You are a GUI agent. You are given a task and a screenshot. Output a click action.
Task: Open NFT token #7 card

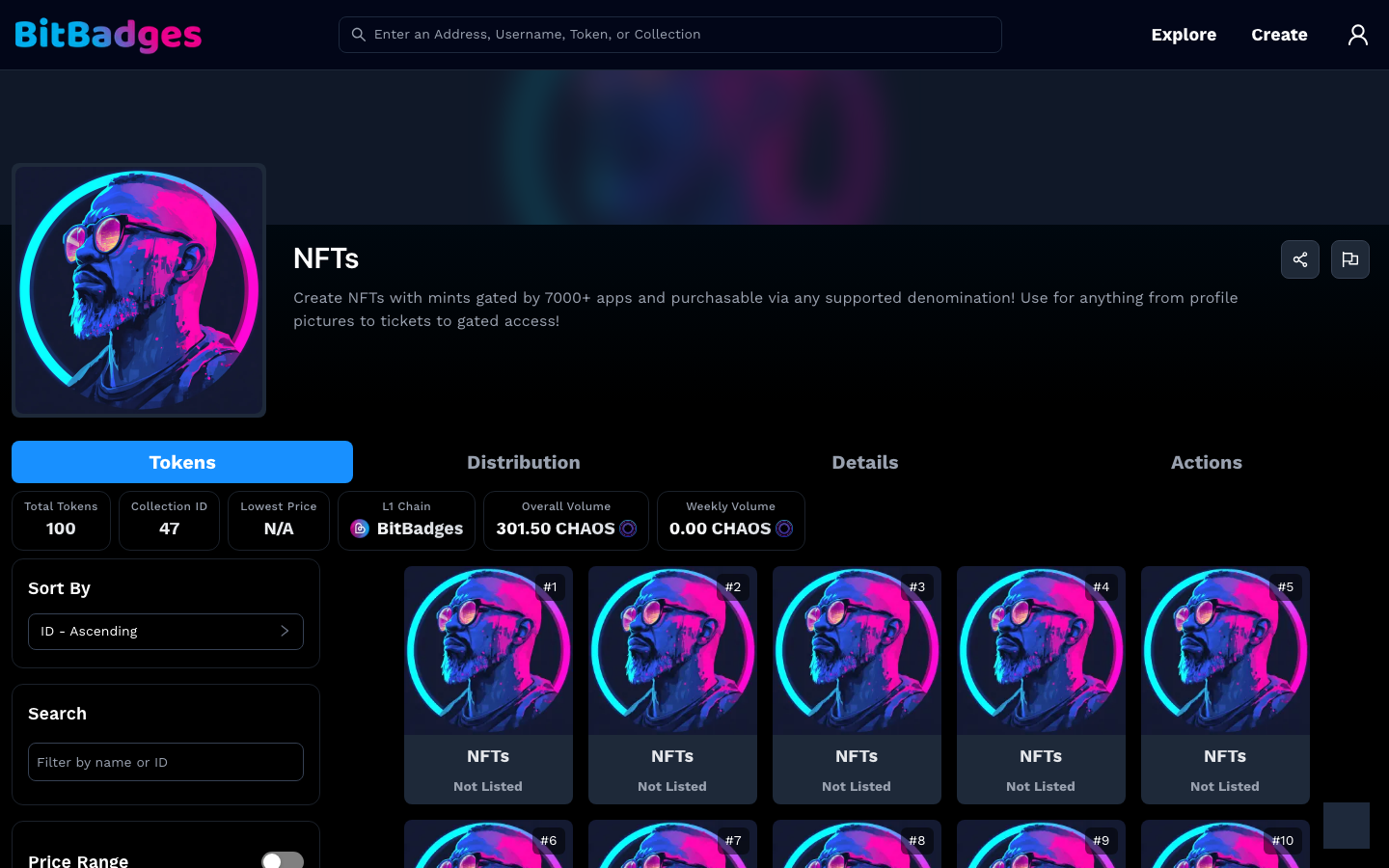(672, 845)
